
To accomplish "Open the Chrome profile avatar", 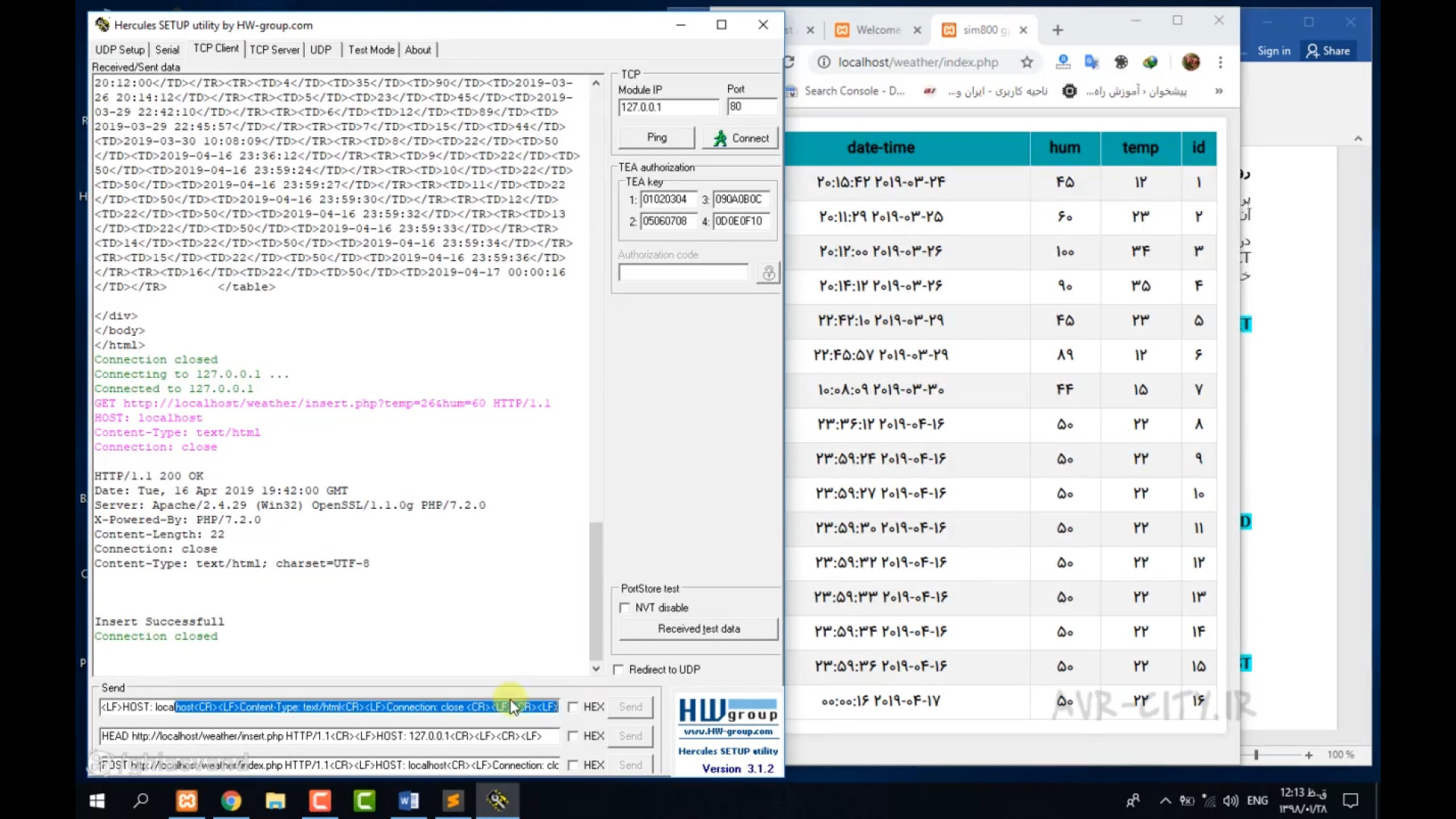I will click(1191, 62).
